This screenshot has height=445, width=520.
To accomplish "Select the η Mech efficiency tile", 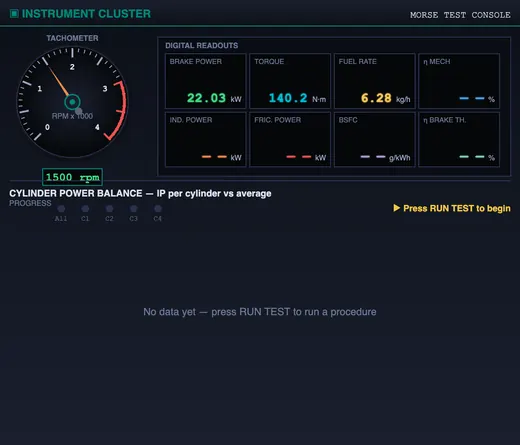I will click(459, 81).
